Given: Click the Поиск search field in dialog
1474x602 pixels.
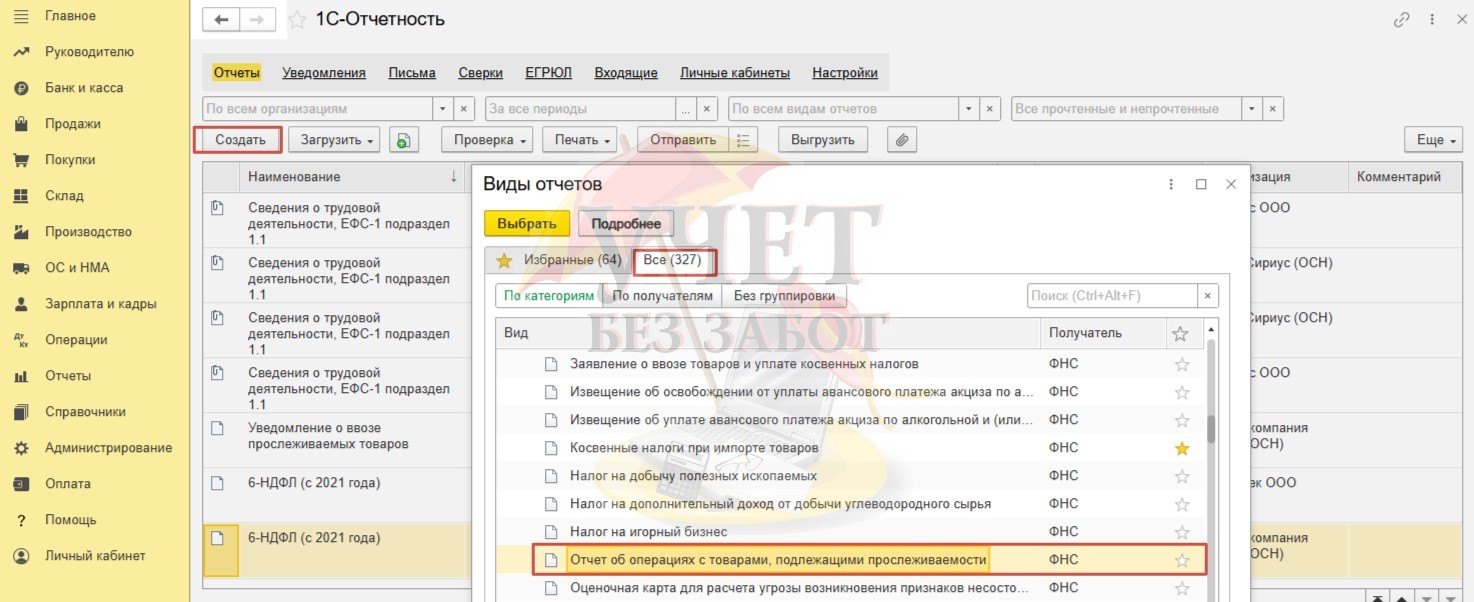Looking at the screenshot, I should click(x=1111, y=296).
